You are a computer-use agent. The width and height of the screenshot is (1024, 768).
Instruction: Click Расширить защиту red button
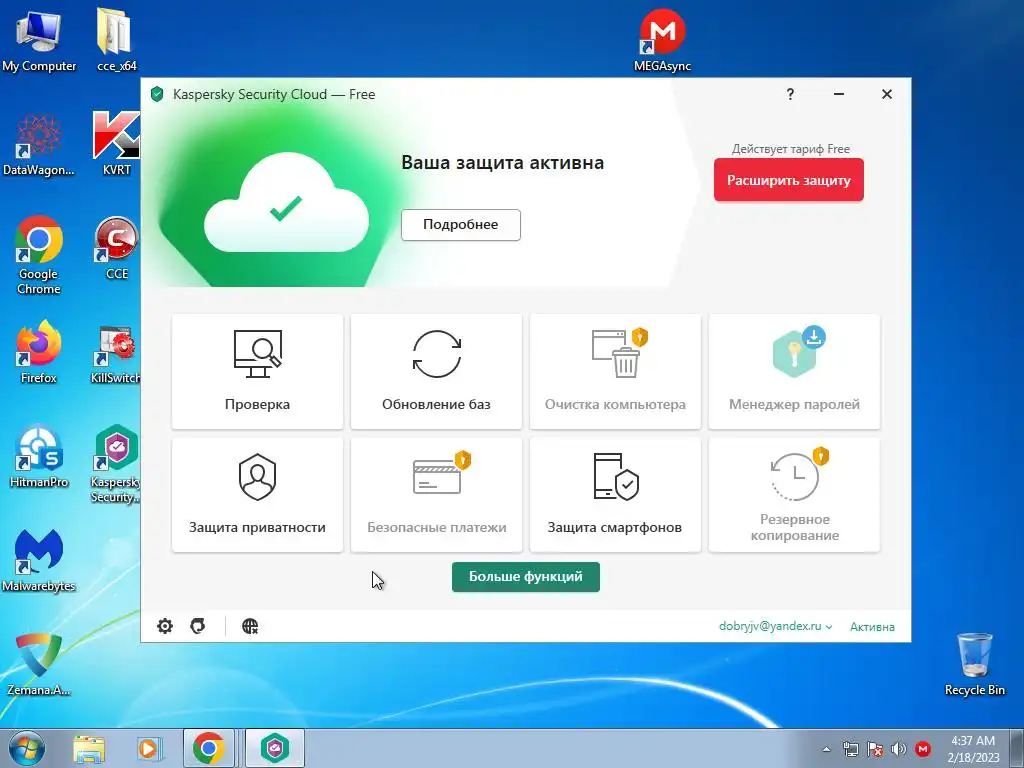[788, 180]
